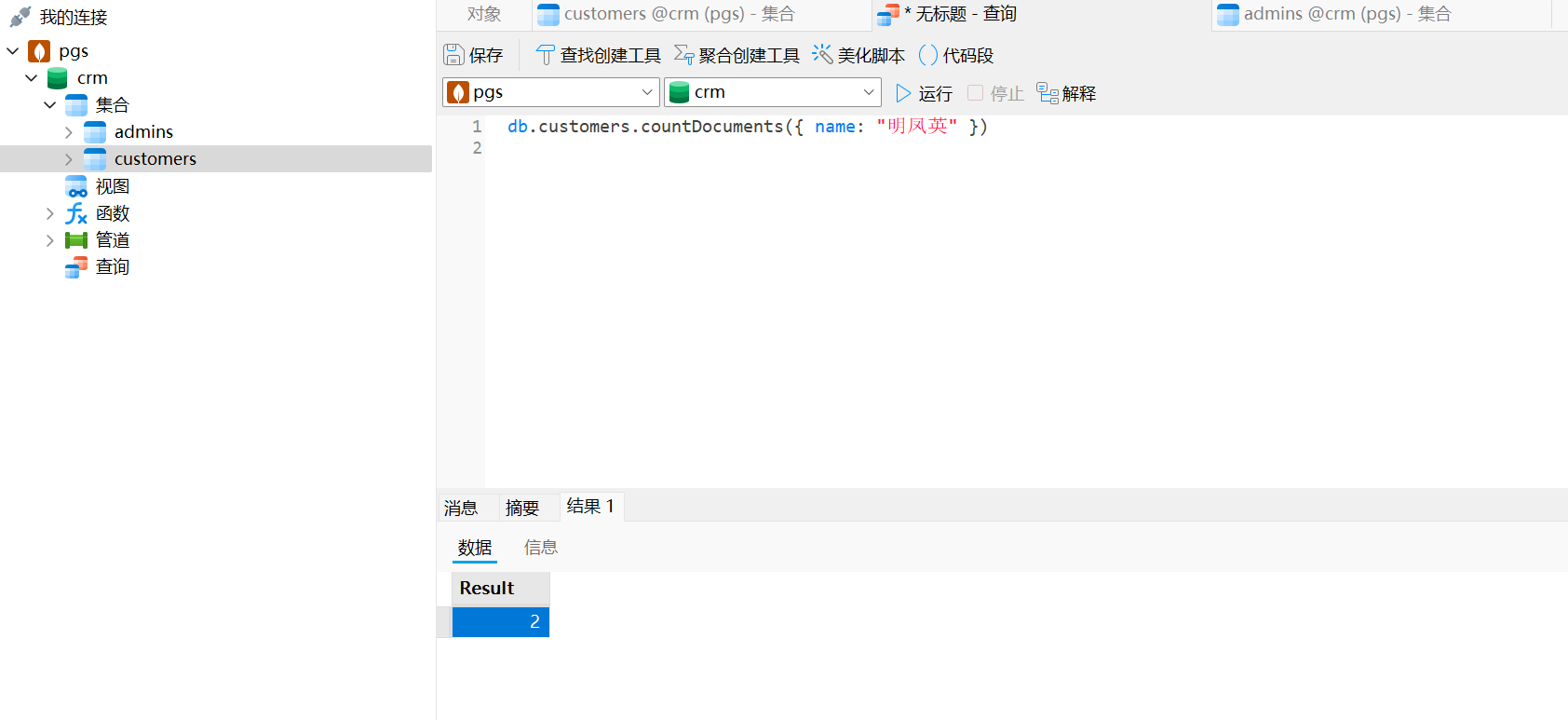
Task: Click the 管道 pipeline icon
Action: [x=76, y=240]
